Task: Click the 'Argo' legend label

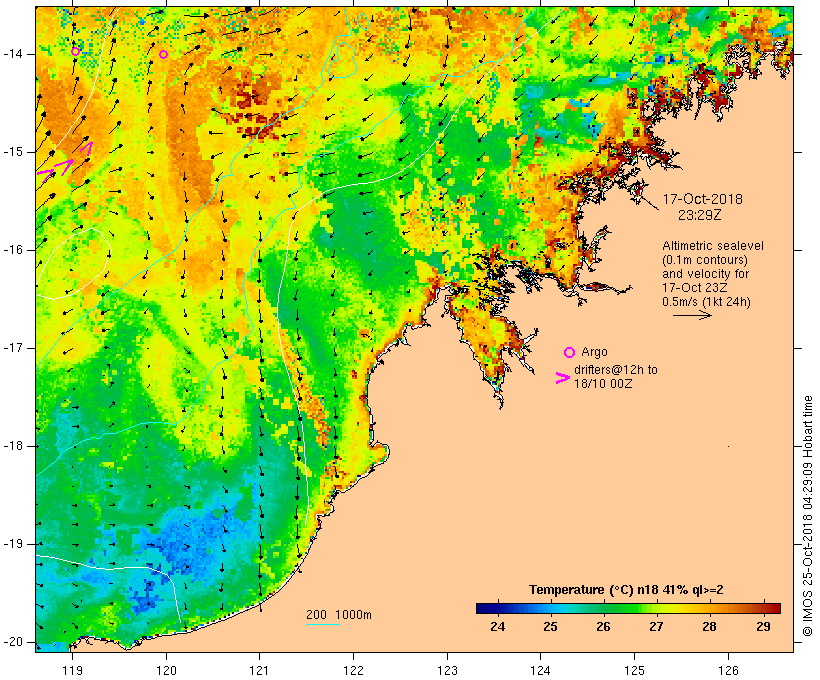Action: click(x=594, y=352)
